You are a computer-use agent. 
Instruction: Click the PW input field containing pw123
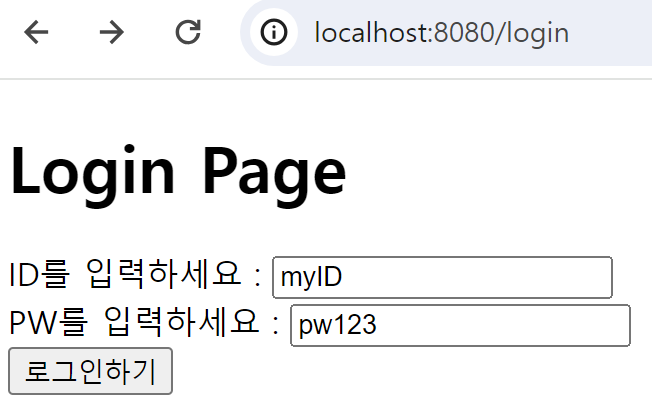pos(460,325)
